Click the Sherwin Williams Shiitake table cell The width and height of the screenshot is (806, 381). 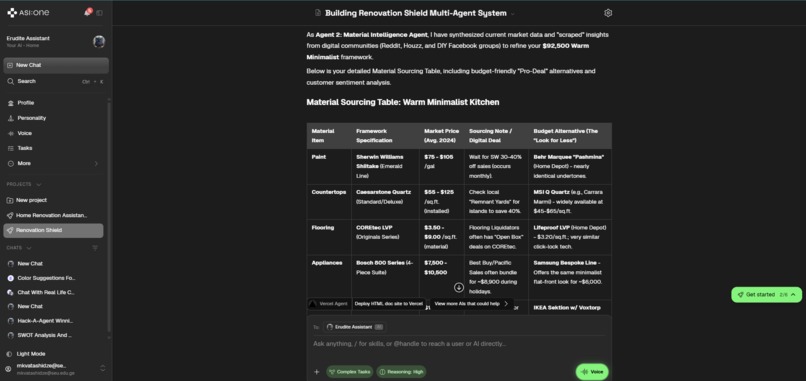[x=385, y=167]
